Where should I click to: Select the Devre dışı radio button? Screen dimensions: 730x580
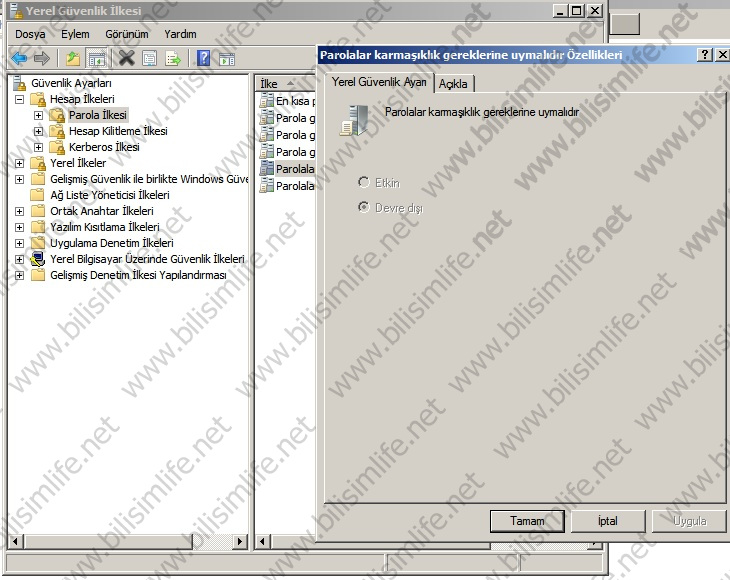point(364,207)
